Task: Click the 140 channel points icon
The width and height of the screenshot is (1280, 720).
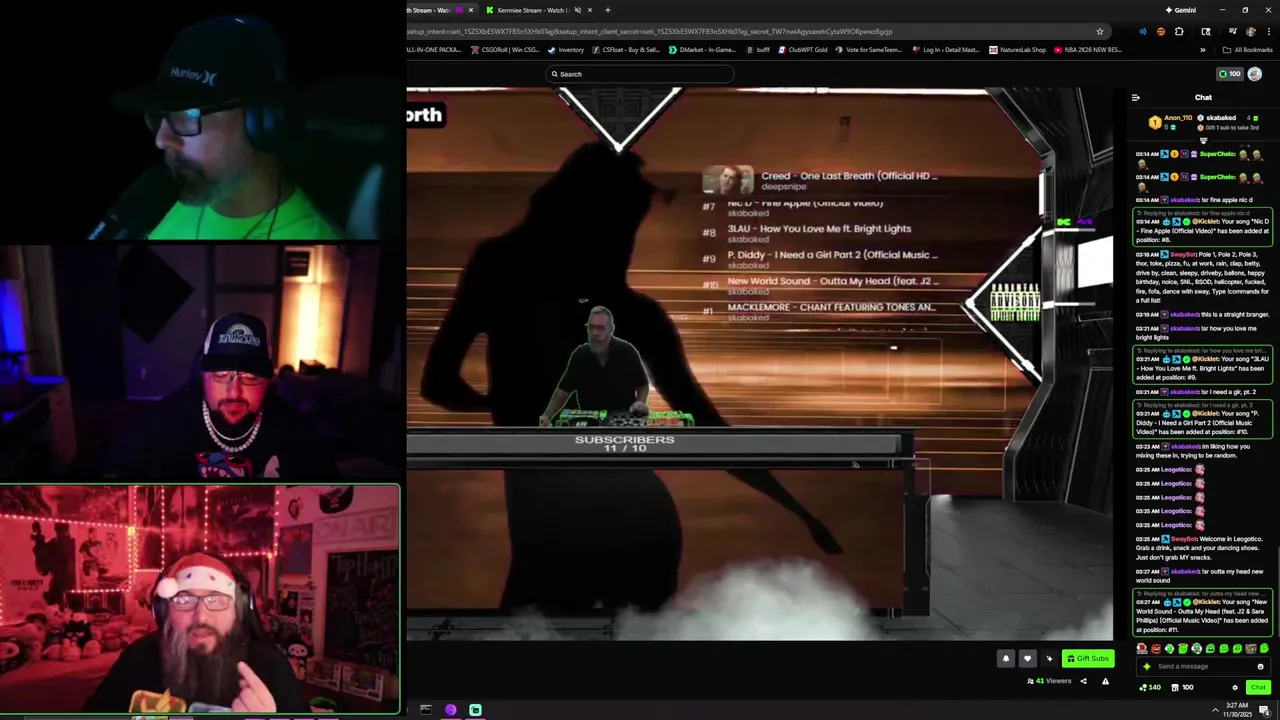Action: click(x=1150, y=687)
